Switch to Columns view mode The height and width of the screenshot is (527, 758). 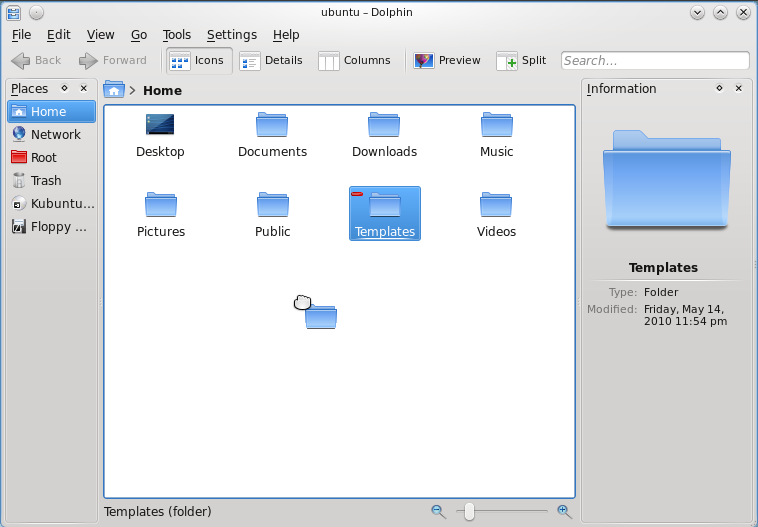354,60
